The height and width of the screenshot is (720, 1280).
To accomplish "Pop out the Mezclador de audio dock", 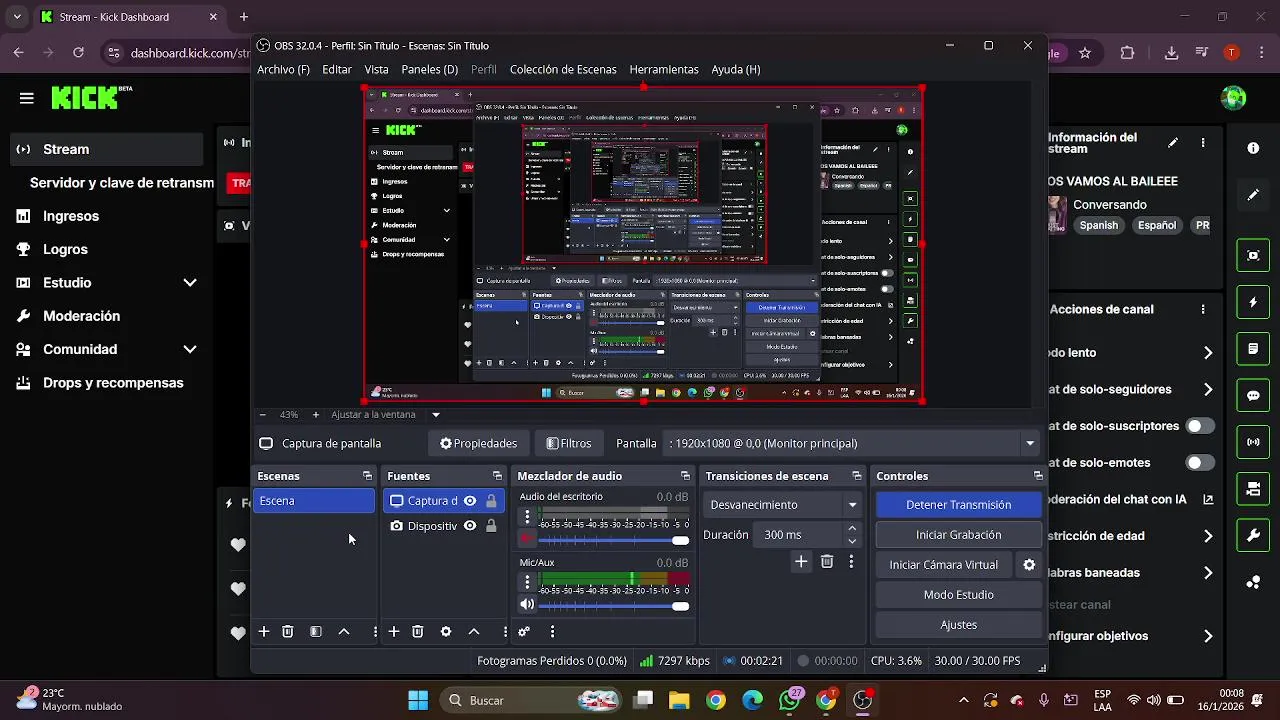I will coord(685,476).
